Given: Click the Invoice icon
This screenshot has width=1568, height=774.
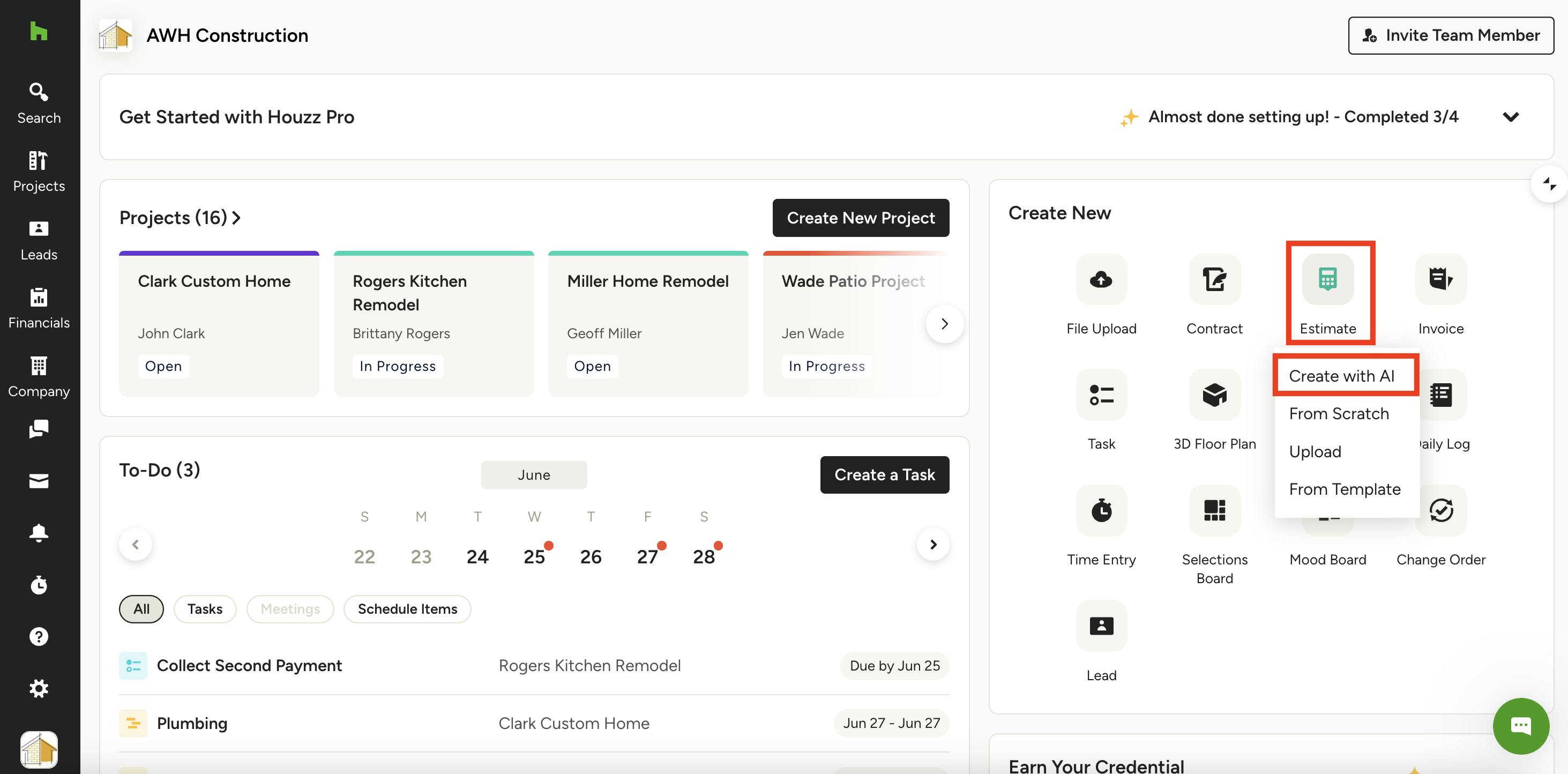Looking at the screenshot, I should pos(1441,279).
